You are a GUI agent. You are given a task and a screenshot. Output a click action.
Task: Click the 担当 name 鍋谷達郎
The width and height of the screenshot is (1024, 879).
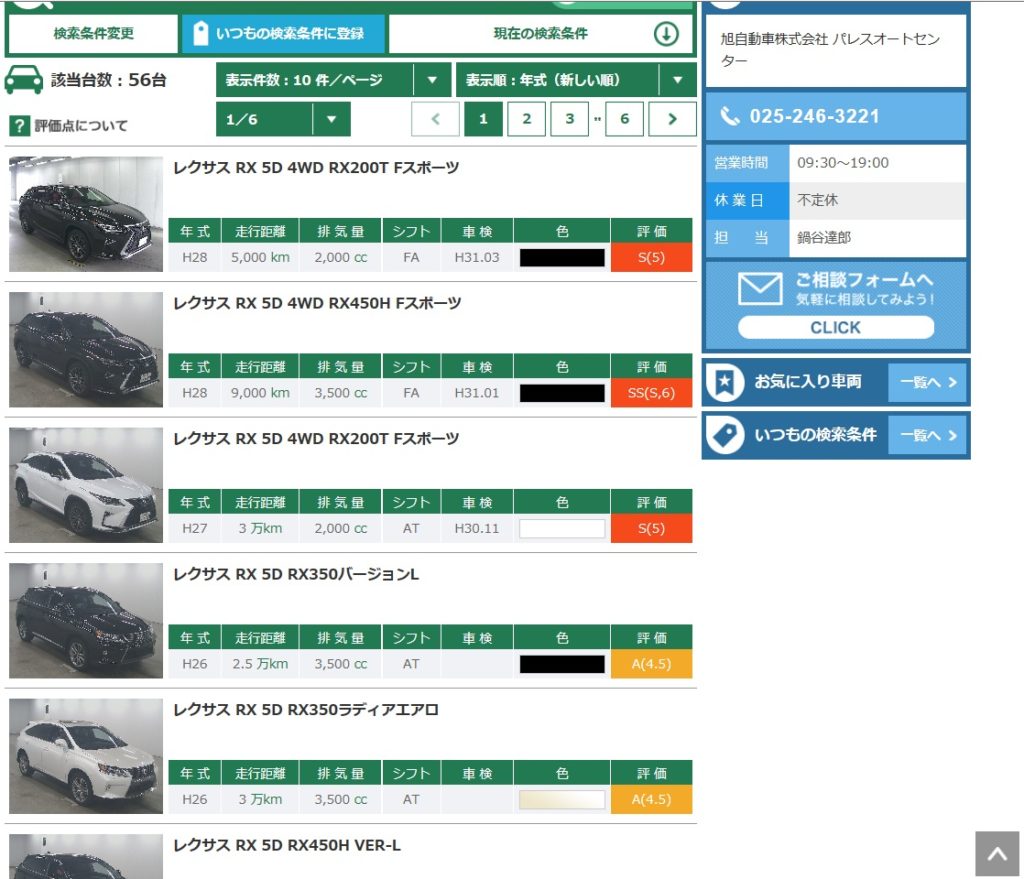pyautogui.click(x=824, y=238)
